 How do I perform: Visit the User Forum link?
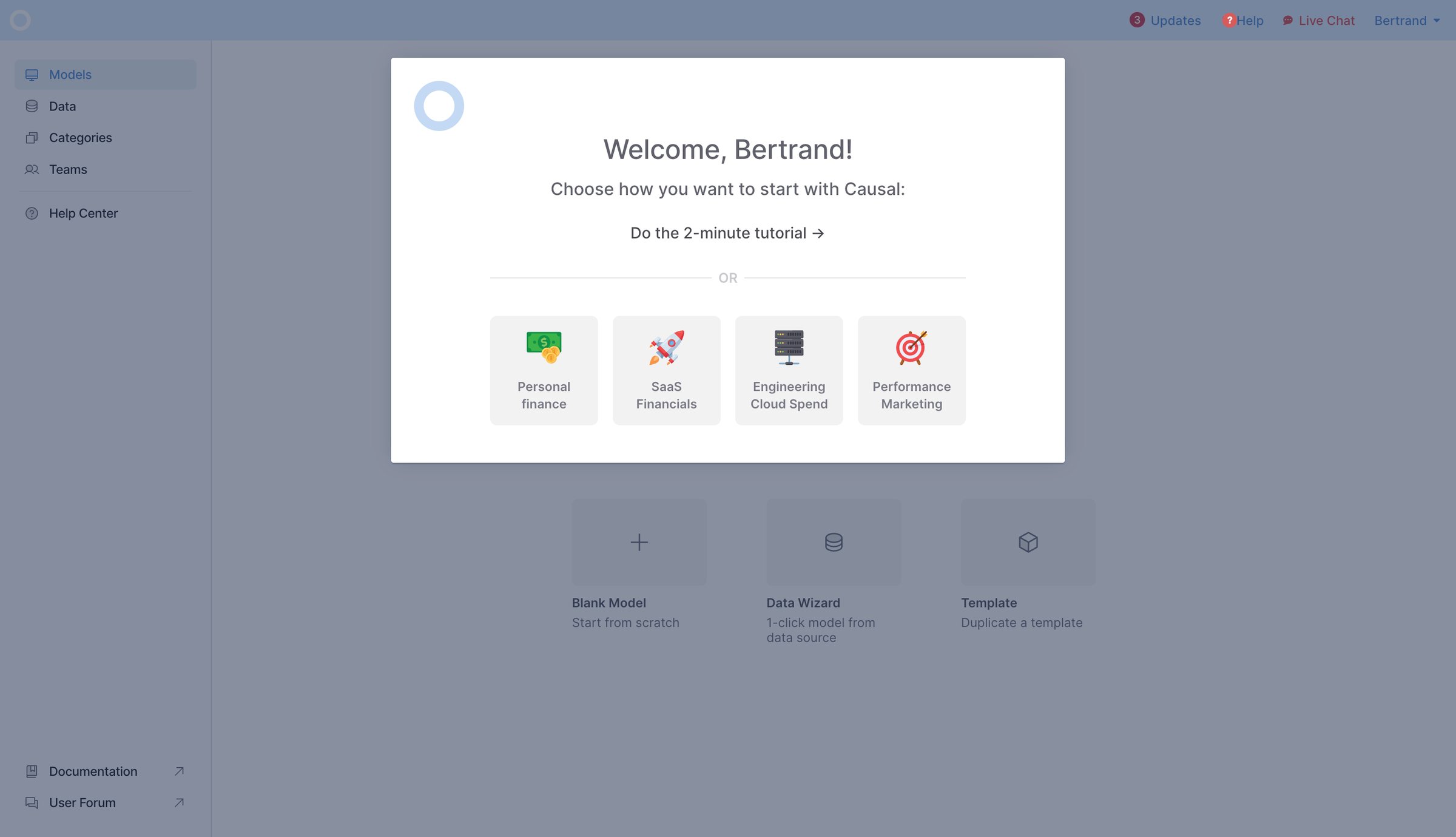coord(106,802)
